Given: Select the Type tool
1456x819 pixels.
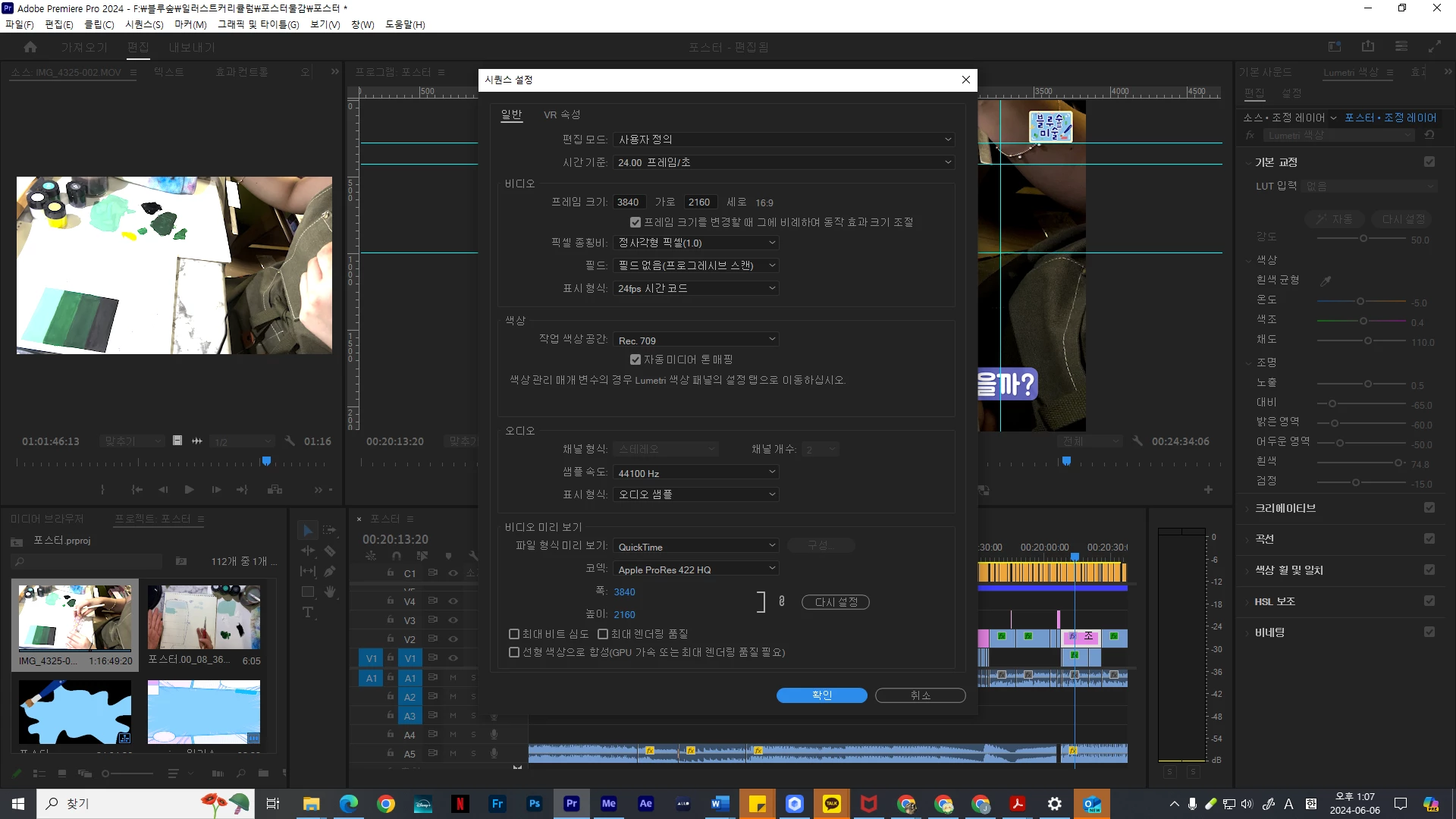Looking at the screenshot, I should pos(308,613).
